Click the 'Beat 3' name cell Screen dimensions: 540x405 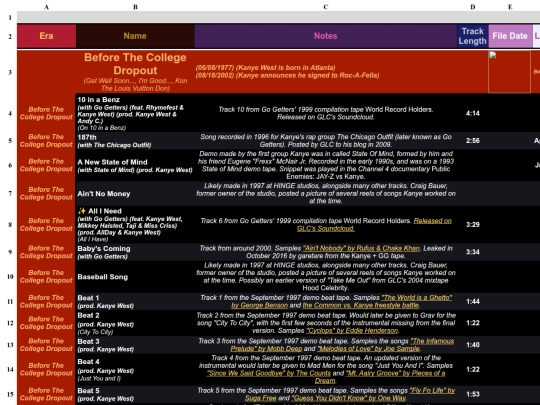[135, 345]
